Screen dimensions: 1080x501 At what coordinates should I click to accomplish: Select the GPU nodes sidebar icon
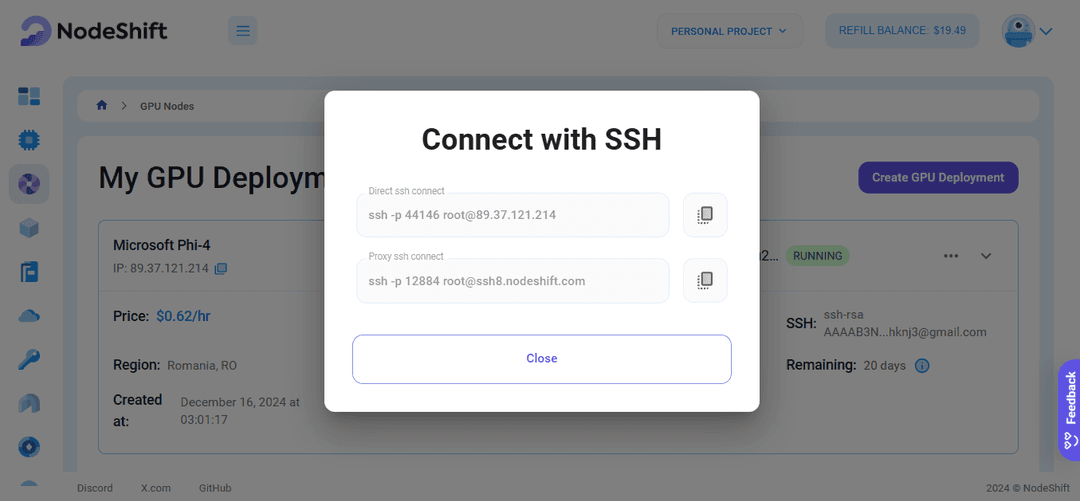tap(29, 184)
